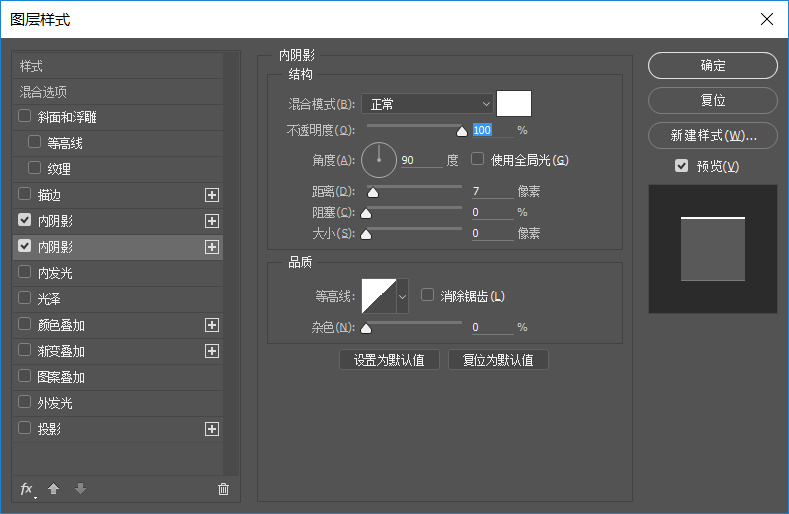789x514 pixels.
Task: Click the move effect up arrow
Action: [54, 489]
